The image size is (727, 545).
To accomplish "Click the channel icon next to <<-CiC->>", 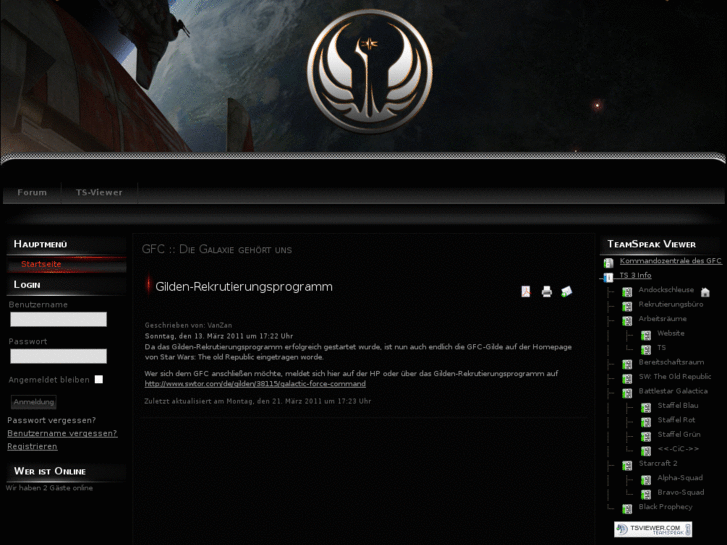I will coord(645,450).
